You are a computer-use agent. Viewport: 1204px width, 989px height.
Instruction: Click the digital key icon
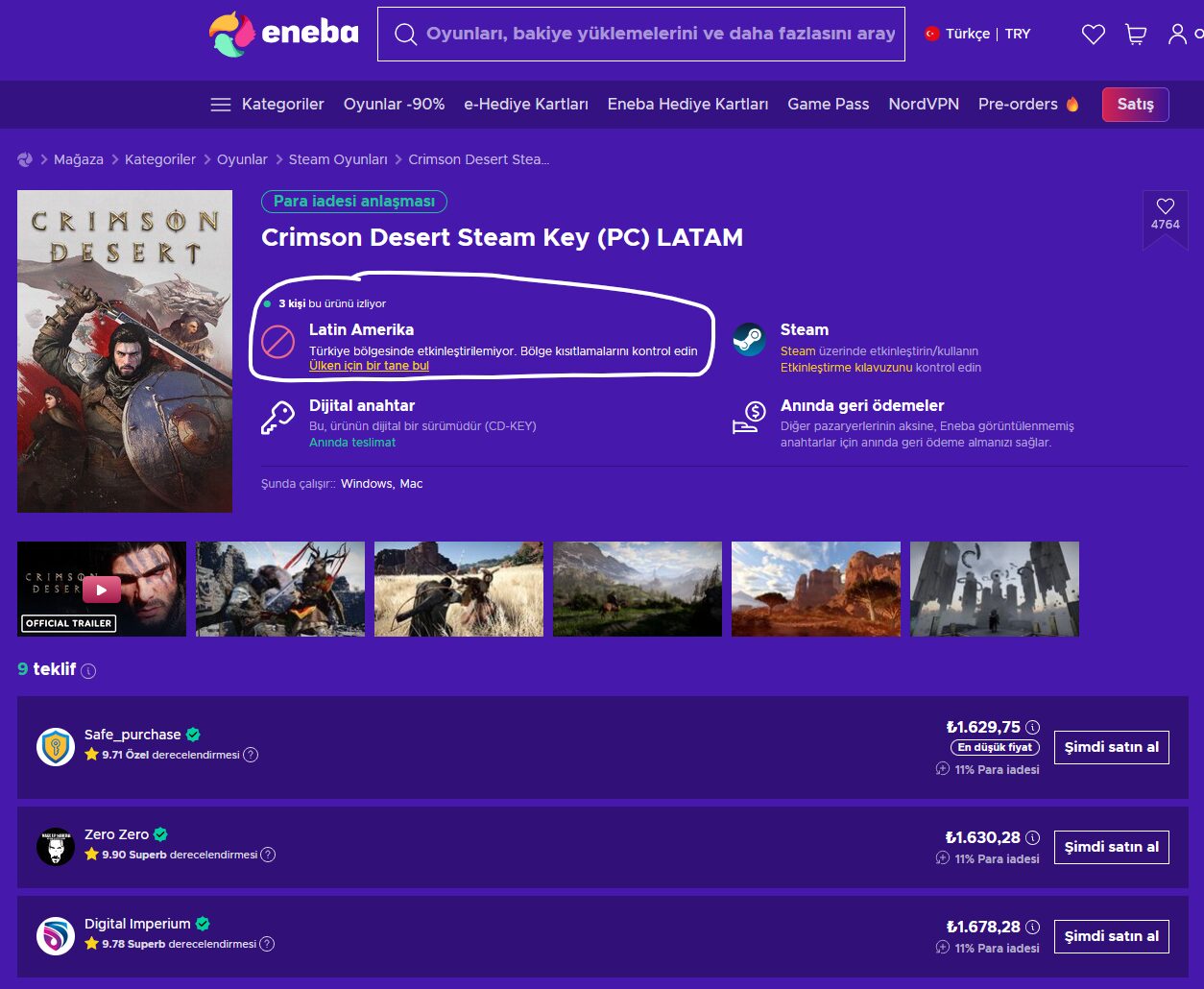point(277,418)
